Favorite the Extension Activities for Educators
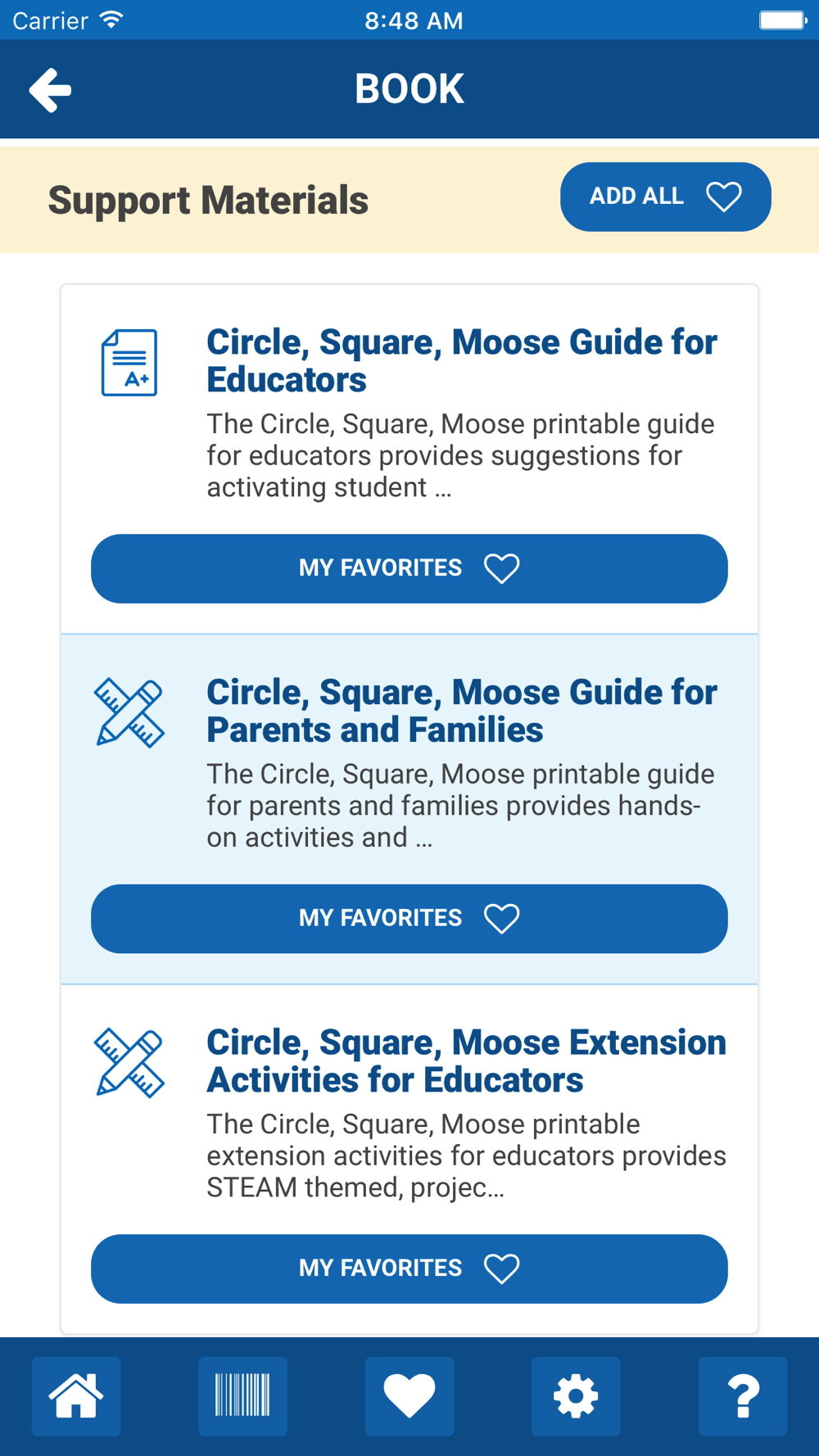 (x=409, y=1268)
